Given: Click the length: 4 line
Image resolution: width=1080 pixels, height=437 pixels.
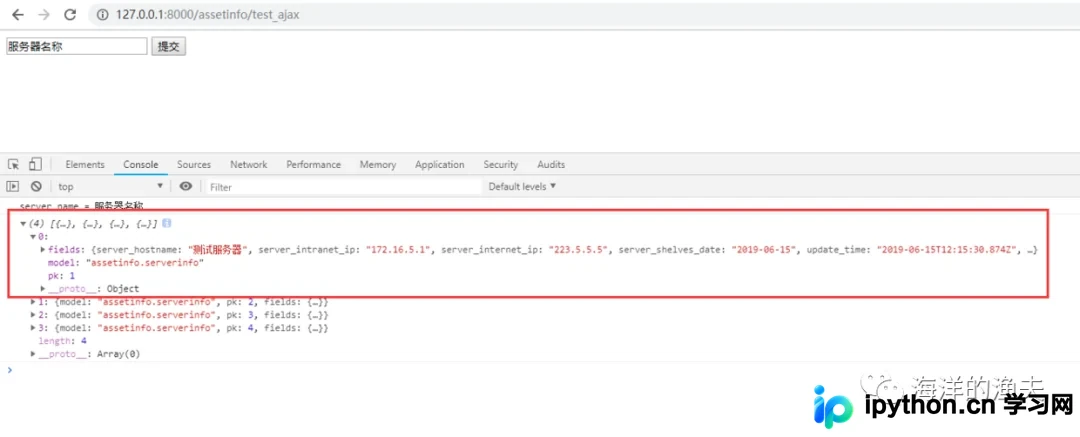Looking at the screenshot, I should tap(62, 341).
